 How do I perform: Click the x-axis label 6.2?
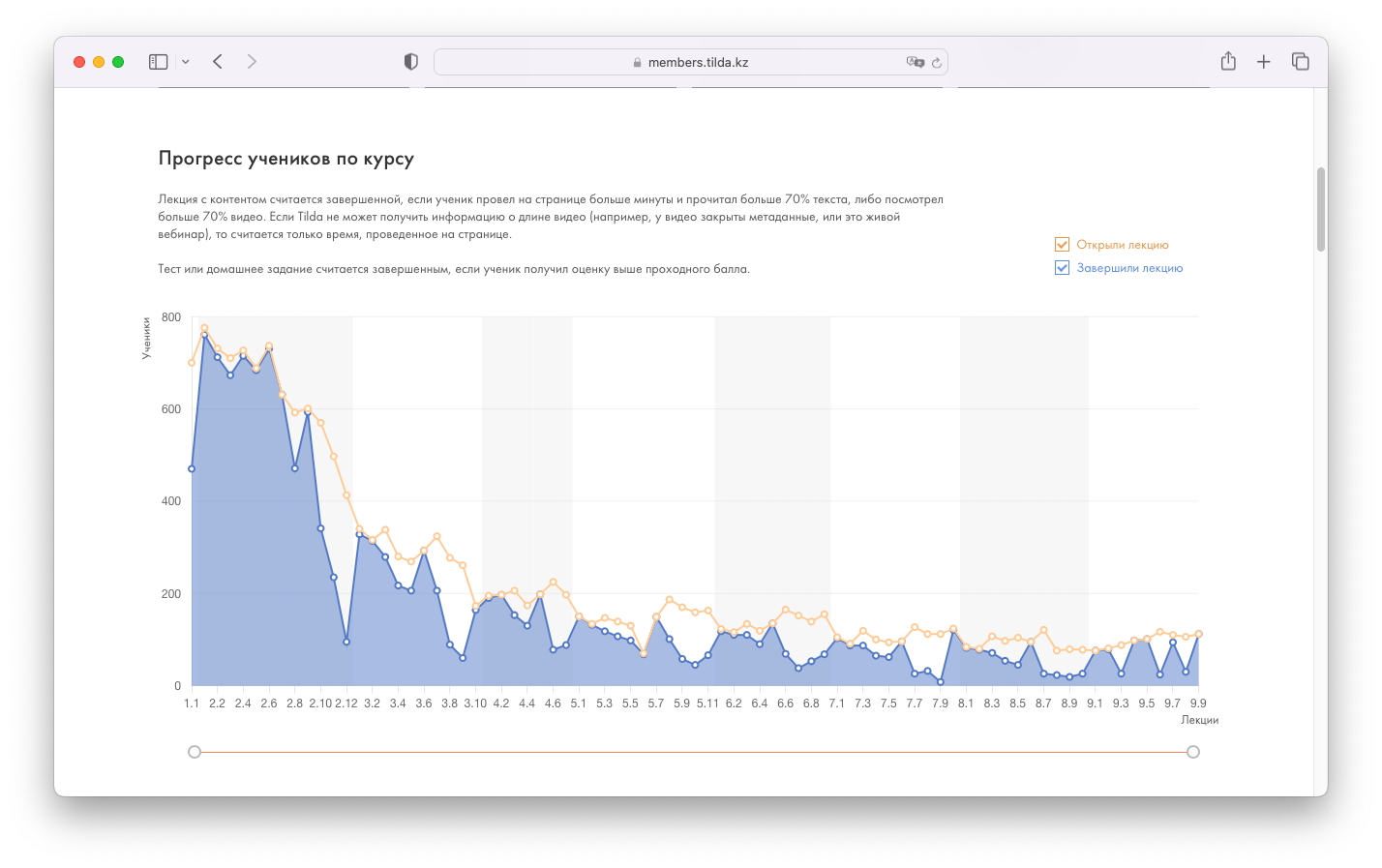(x=734, y=703)
